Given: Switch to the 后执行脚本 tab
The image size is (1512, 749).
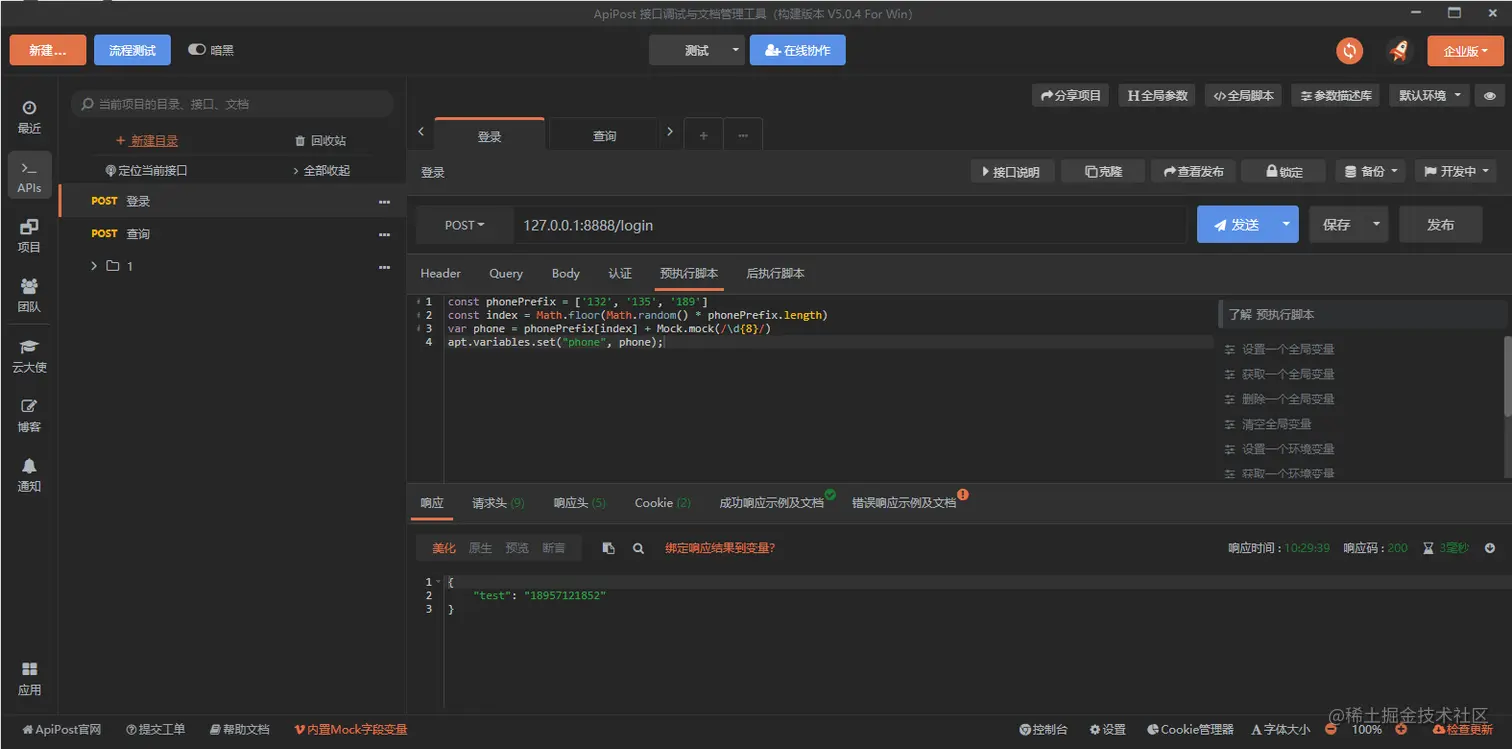Looking at the screenshot, I should tap(776, 274).
